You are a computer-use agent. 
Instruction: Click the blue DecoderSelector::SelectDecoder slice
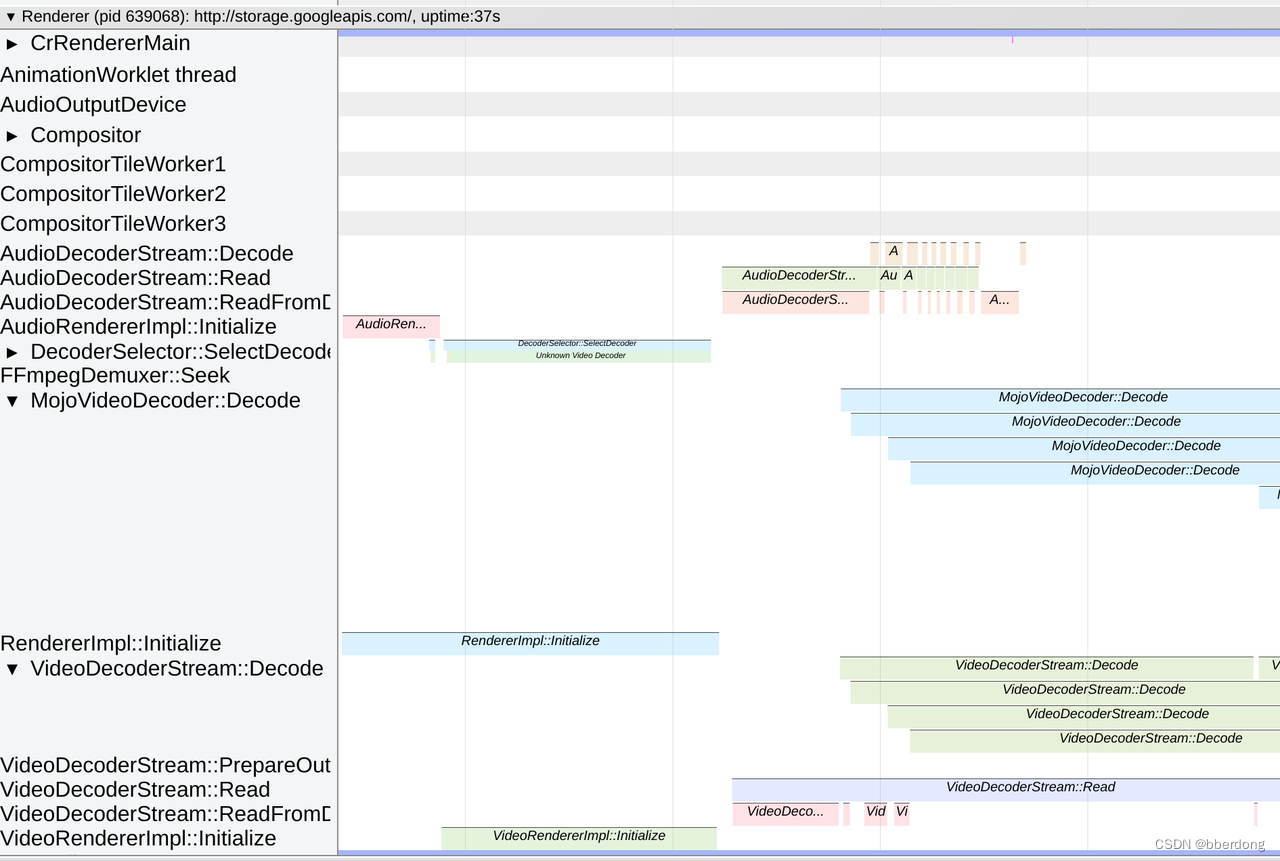tap(577, 345)
